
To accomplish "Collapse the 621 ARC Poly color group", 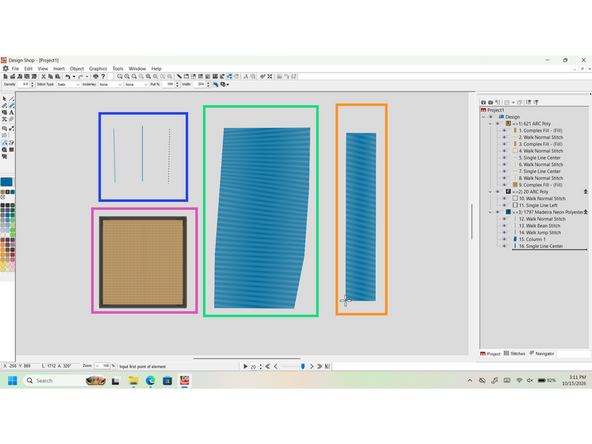I will tap(490, 124).
